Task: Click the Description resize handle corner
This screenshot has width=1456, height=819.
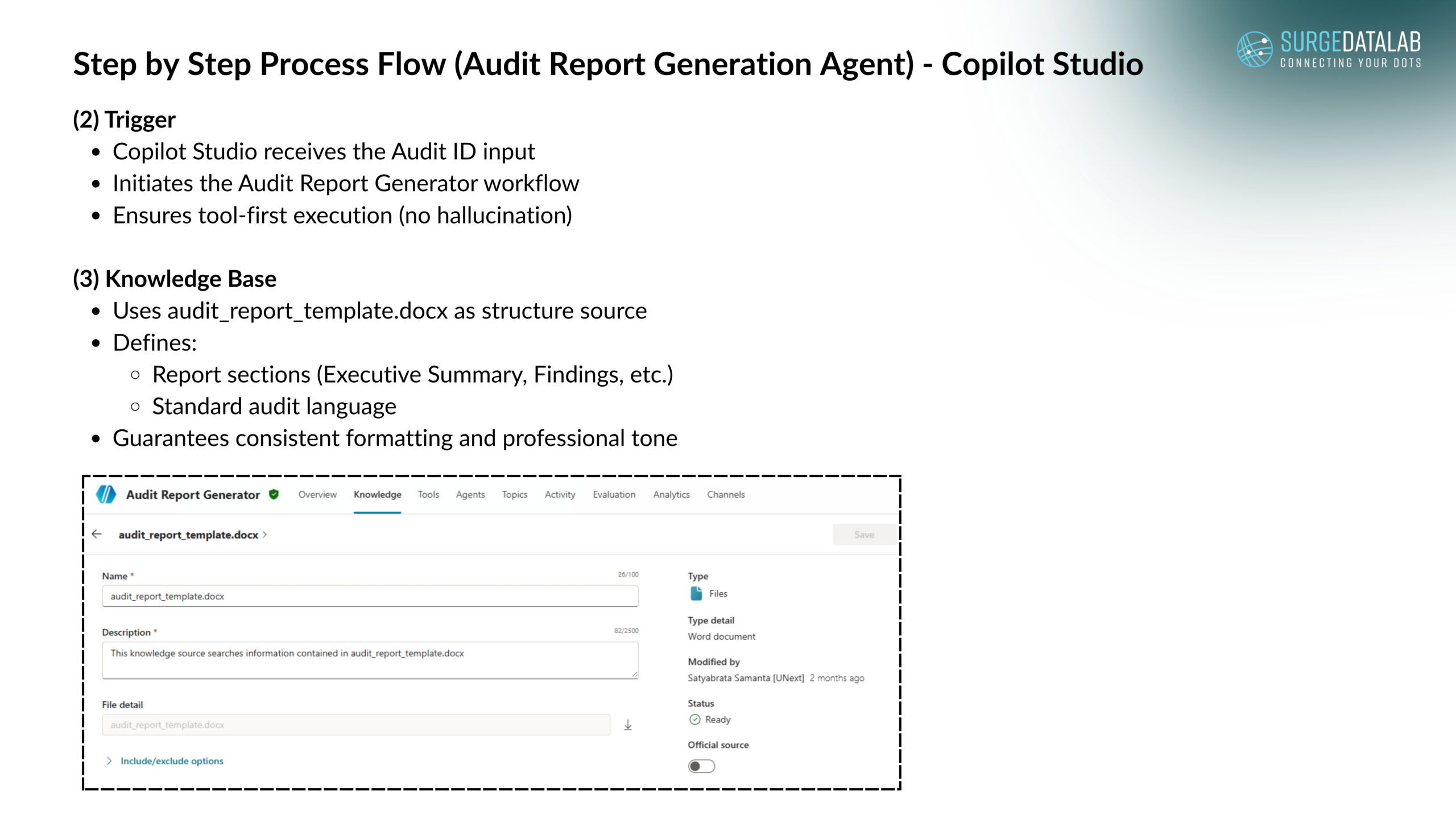Action: coord(634,674)
